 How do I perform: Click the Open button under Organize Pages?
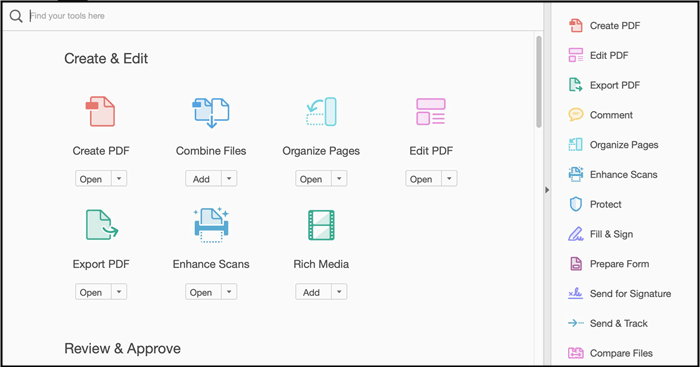(312, 179)
